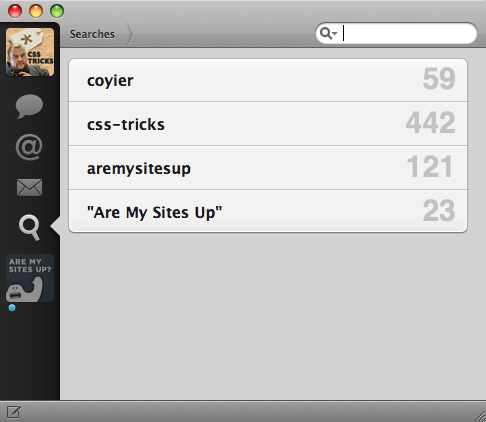Image resolution: width=486 pixels, height=422 pixels.
Task: Zoom the window with green button
Action: tap(57, 11)
